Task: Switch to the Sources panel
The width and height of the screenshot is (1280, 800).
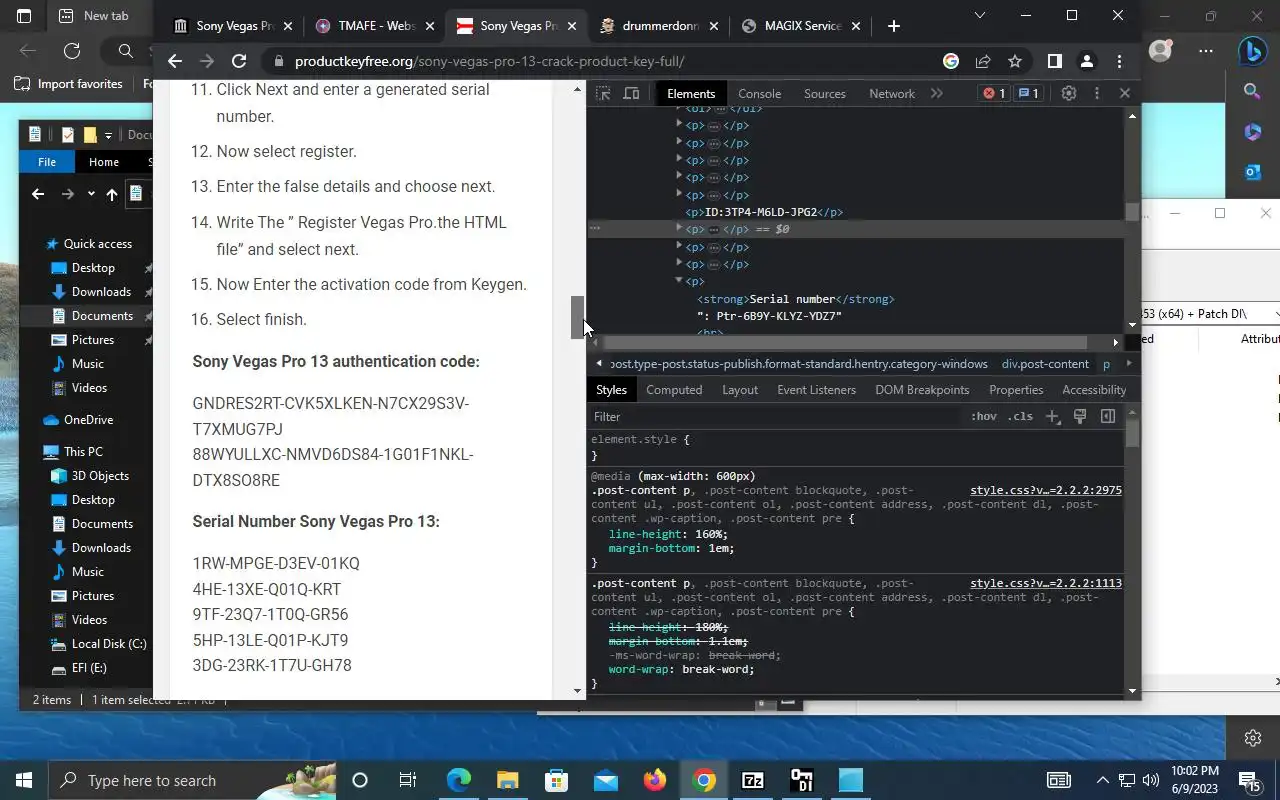Action: (825, 93)
